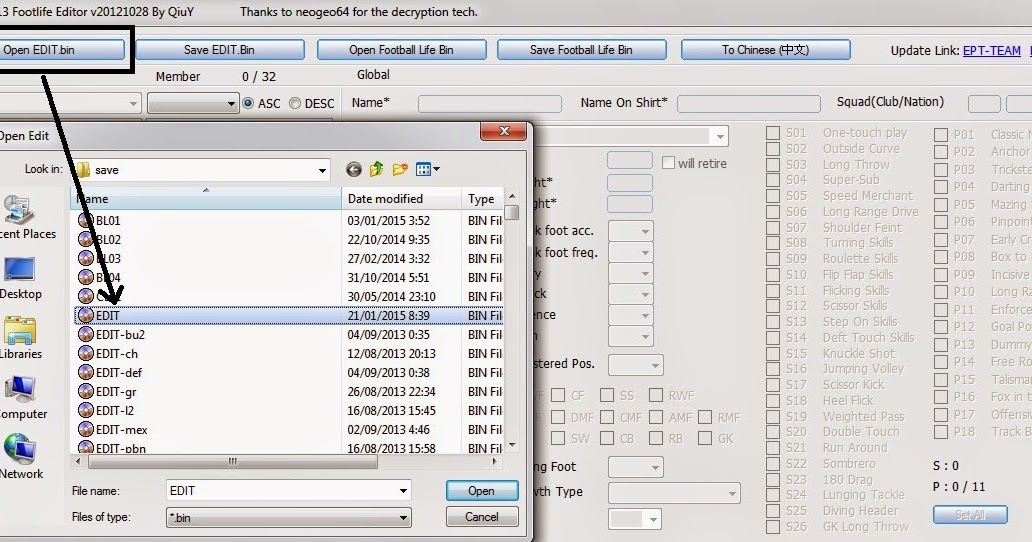The width and height of the screenshot is (1032, 542).
Task: Check S01 One-touch play skill
Action: pyautogui.click(x=773, y=134)
